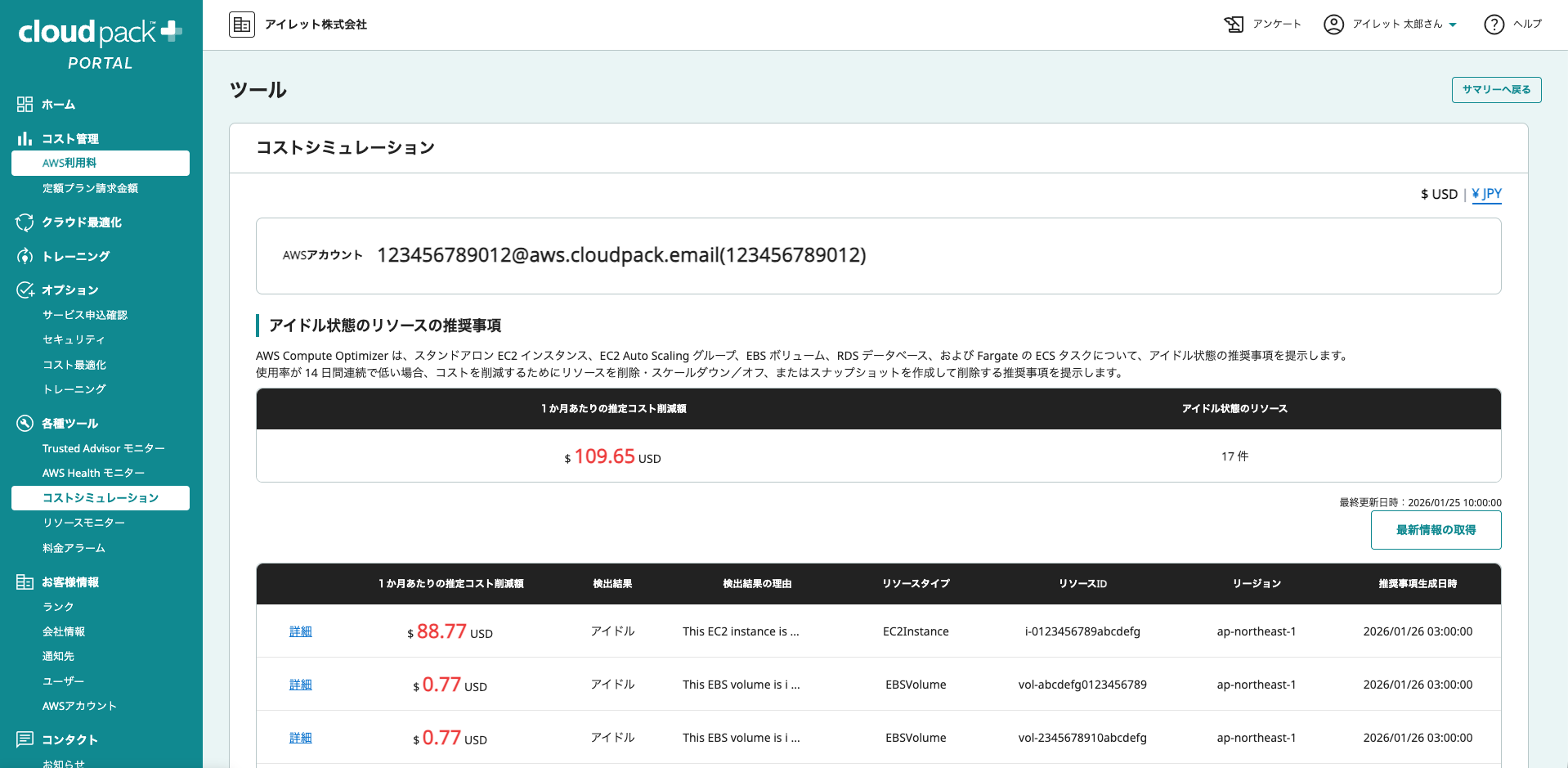Click the tools magnifier icon in sidebar
Image resolution: width=1568 pixels, height=768 pixels.
[x=25, y=424]
